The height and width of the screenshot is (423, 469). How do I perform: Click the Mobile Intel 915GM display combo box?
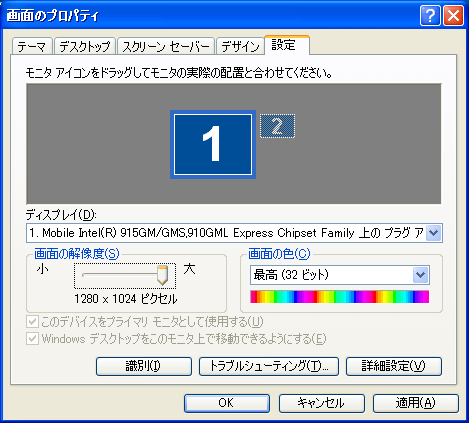click(234, 233)
